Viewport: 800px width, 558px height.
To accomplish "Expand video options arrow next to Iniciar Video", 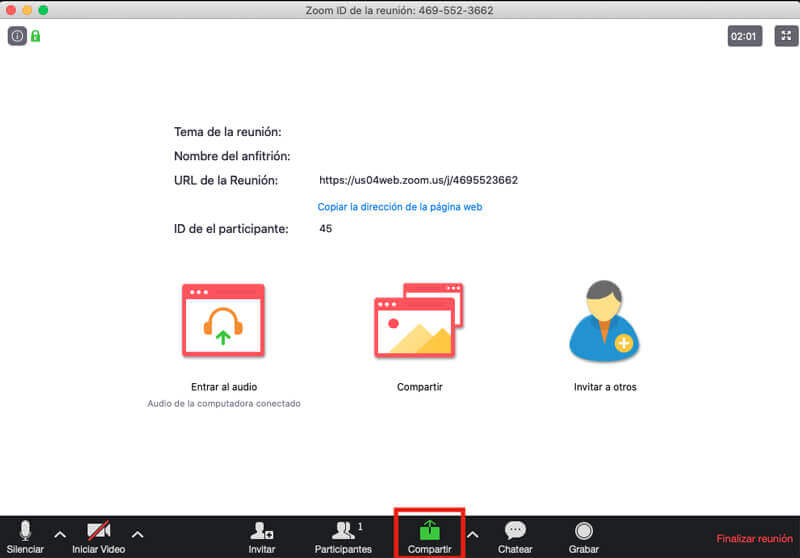I will point(137,535).
